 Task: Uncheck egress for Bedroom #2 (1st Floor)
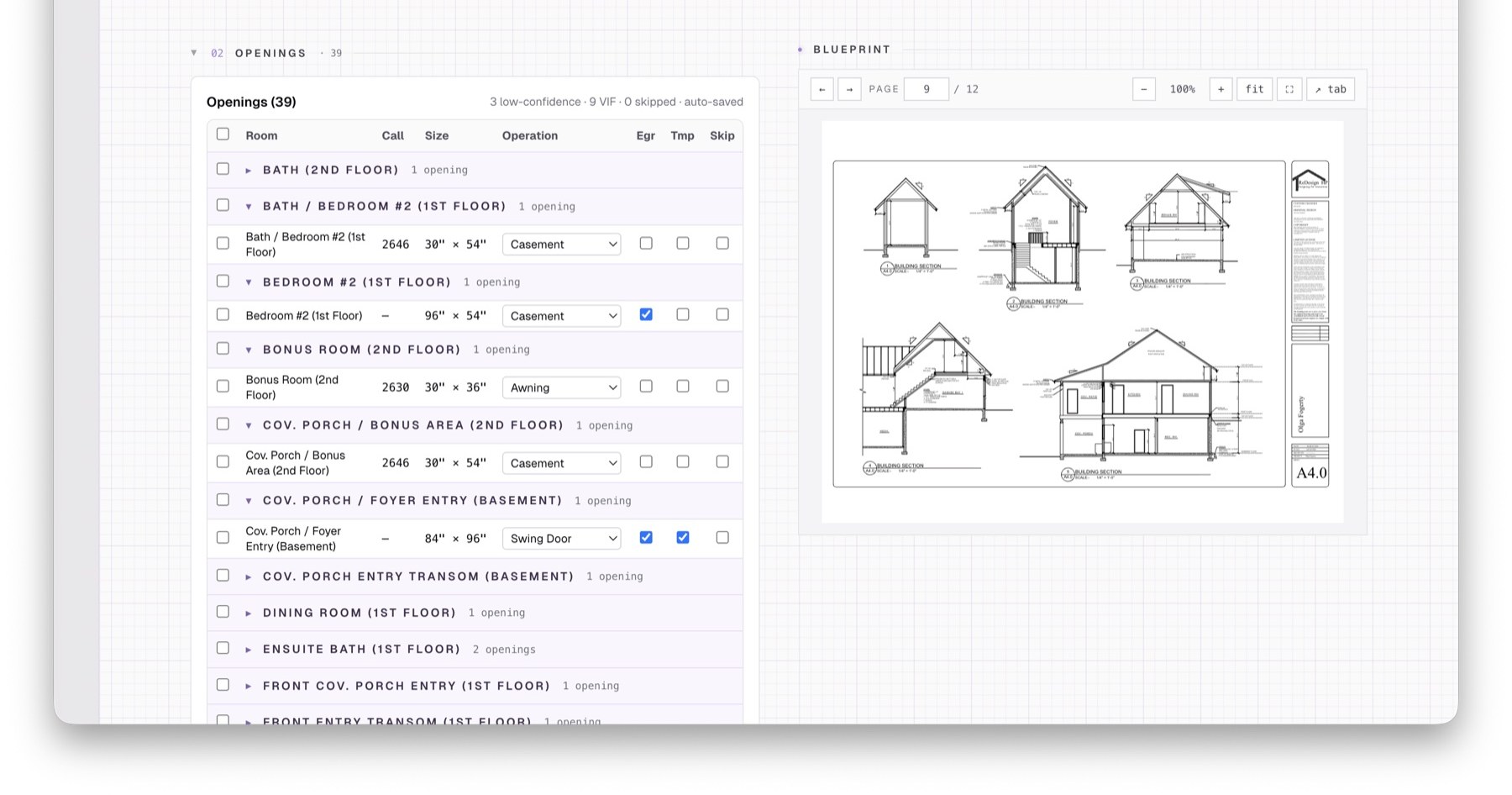click(646, 314)
